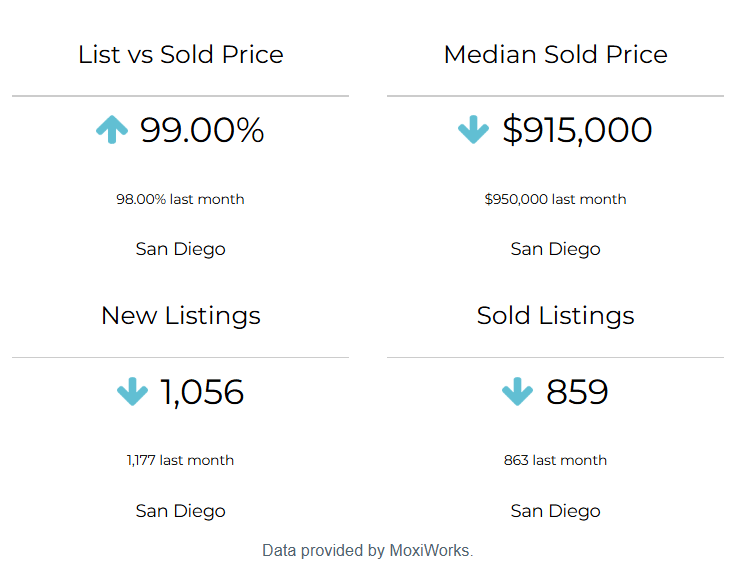Click the down arrow beside $915,000
The height and width of the screenshot is (562, 736).
pos(473,130)
